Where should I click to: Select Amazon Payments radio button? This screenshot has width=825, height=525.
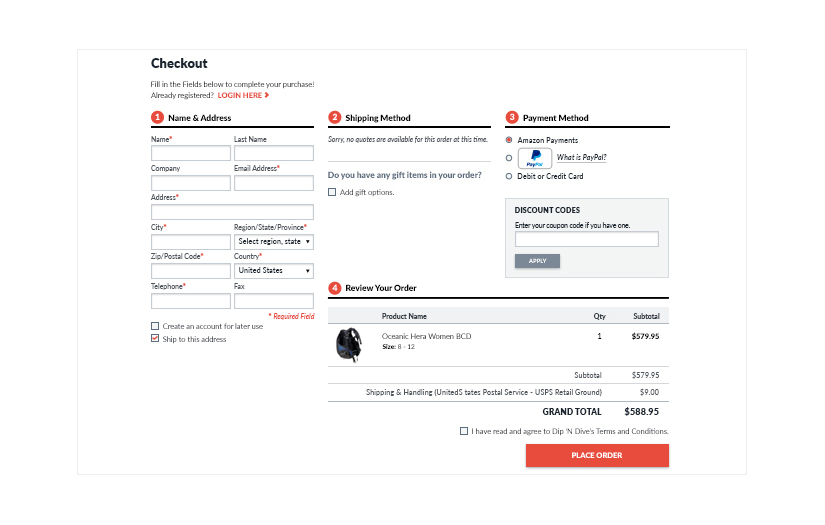pyautogui.click(x=509, y=141)
